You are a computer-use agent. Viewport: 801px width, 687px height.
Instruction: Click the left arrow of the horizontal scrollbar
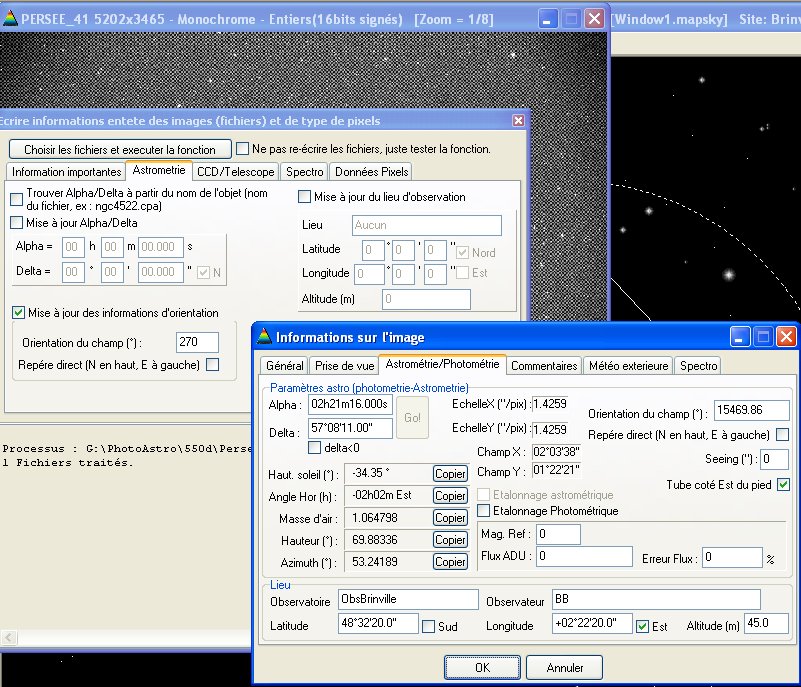pyautogui.click(x=7, y=637)
